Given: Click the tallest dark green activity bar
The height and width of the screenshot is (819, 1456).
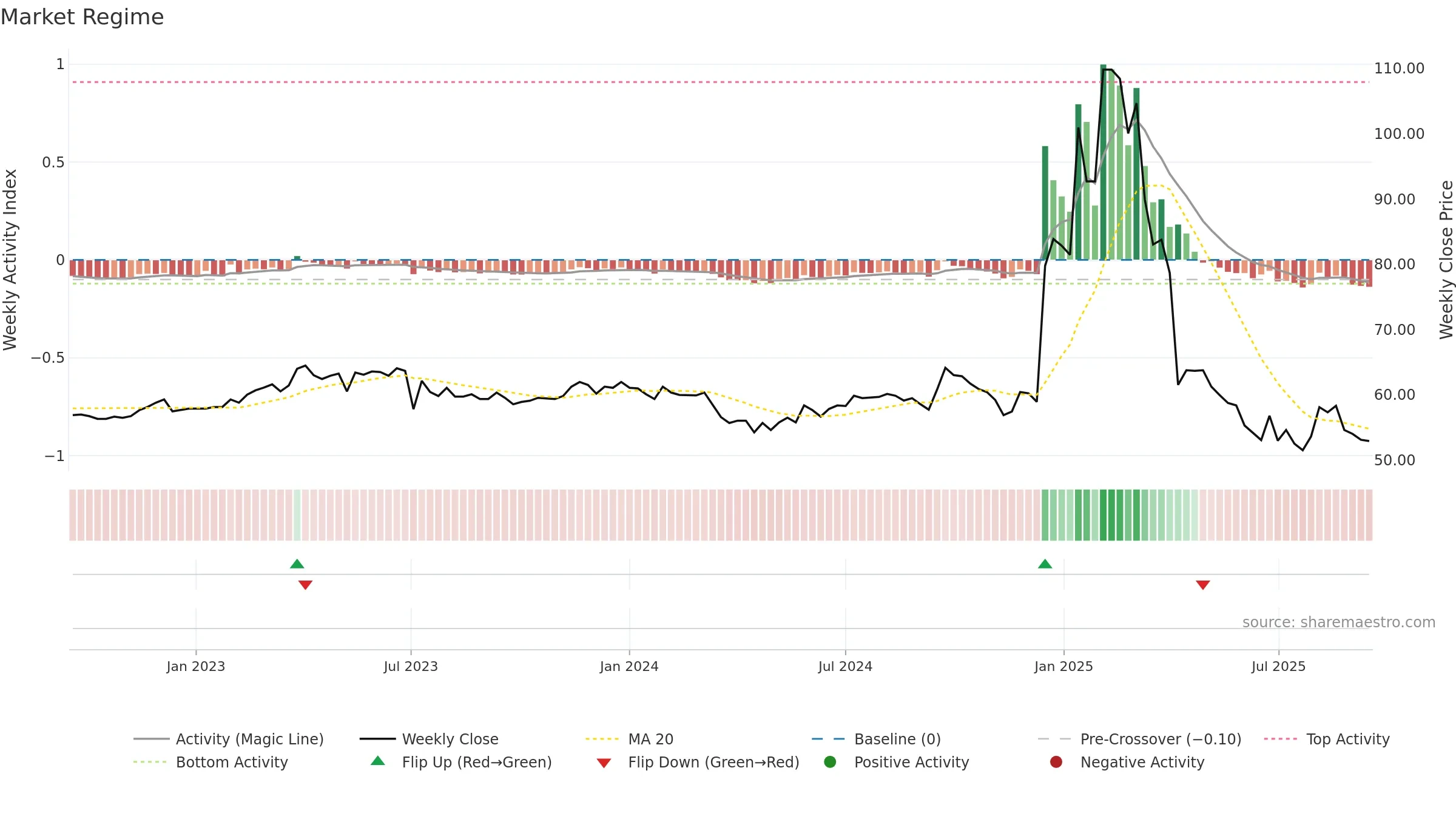Looking at the screenshot, I should (x=1103, y=162).
